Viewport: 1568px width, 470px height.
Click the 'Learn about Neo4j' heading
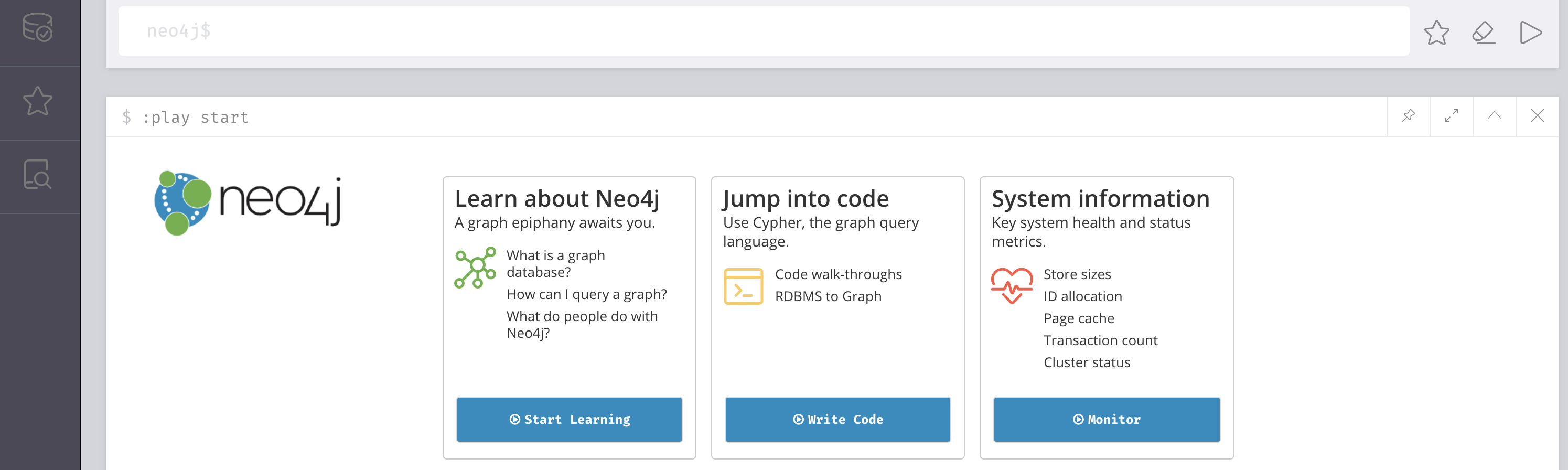(x=557, y=199)
